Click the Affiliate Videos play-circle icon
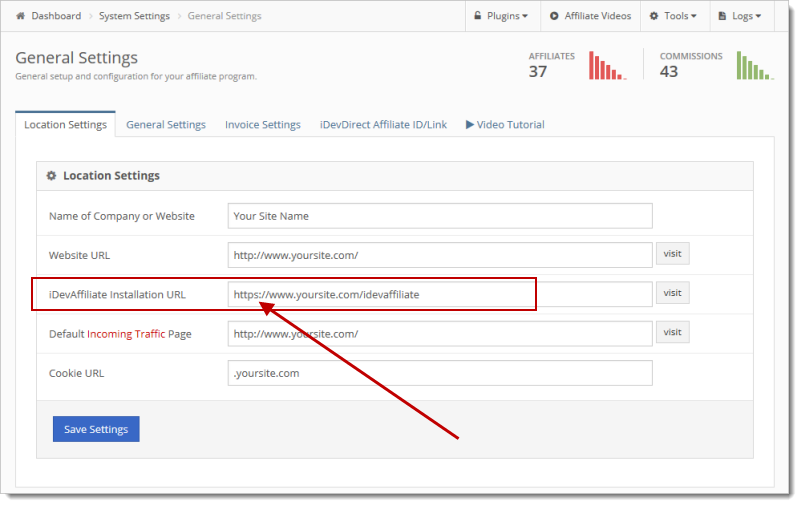The height and width of the screenshot is (505, 800). point(554,16)
